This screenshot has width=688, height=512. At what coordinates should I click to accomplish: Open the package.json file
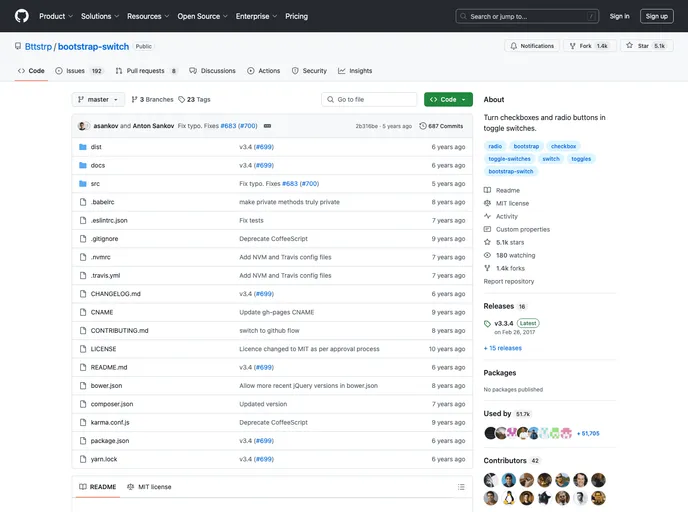(x=110, y=441)
